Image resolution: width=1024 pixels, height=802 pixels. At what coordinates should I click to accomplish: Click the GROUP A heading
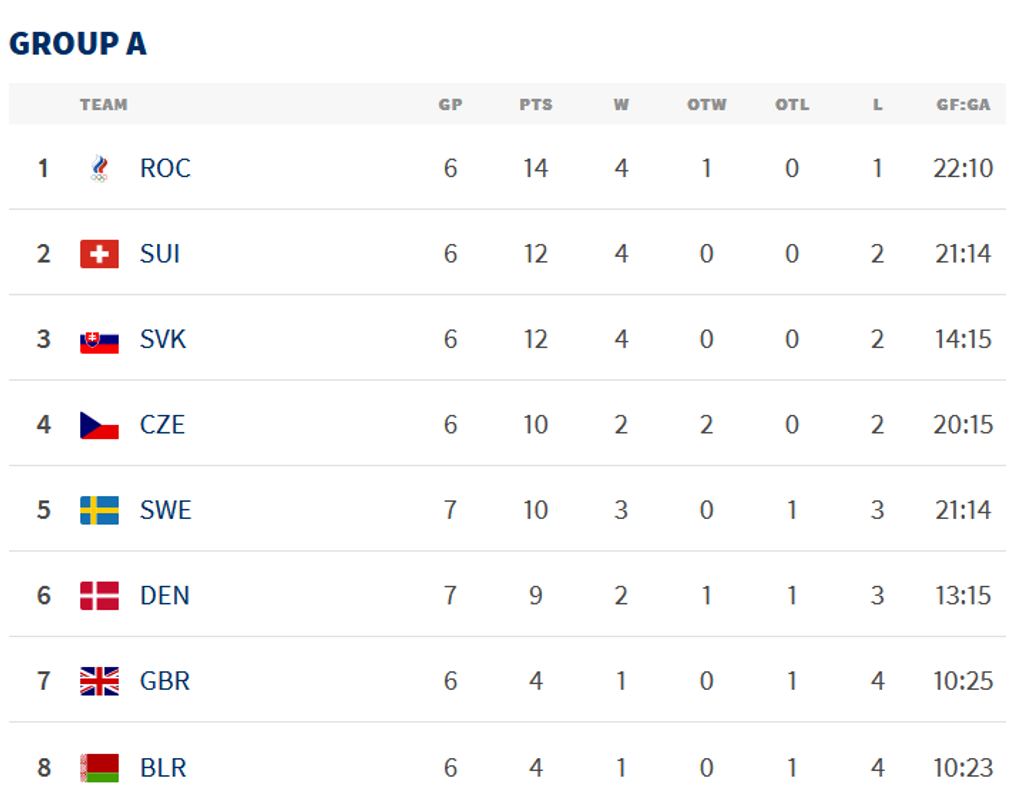coord(78,44)
